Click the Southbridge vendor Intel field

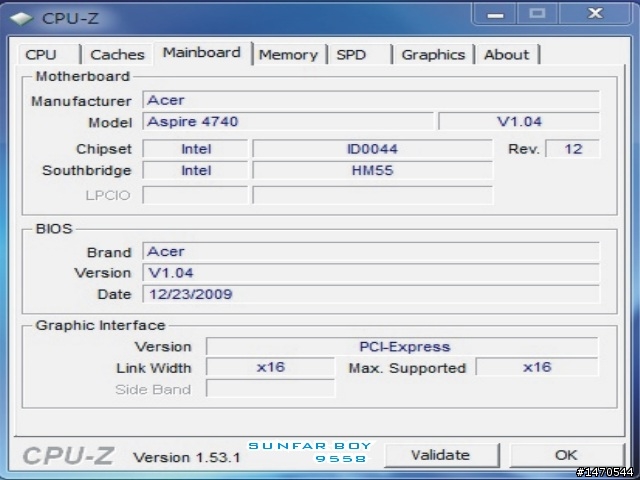click(x=196, y=170)
